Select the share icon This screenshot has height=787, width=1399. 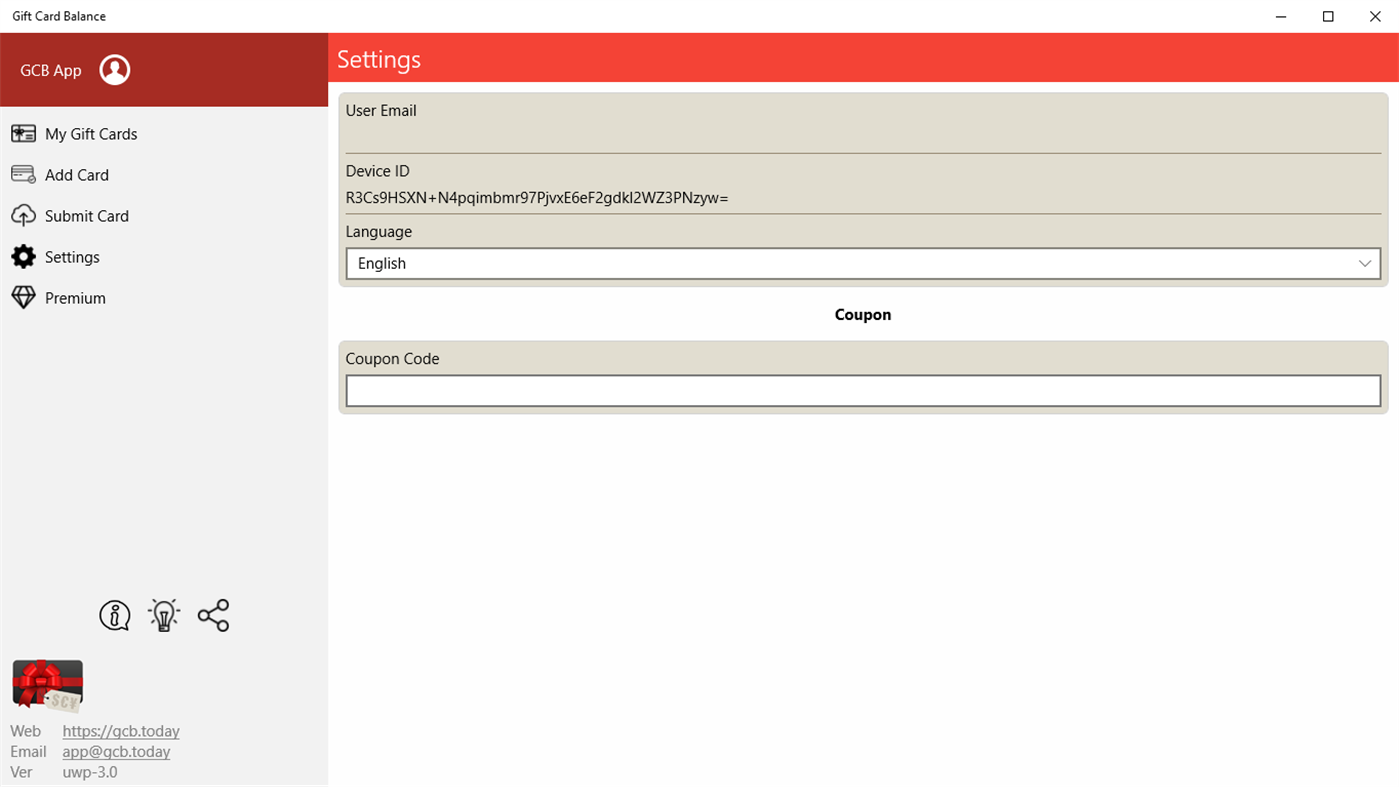coord(213,615)
